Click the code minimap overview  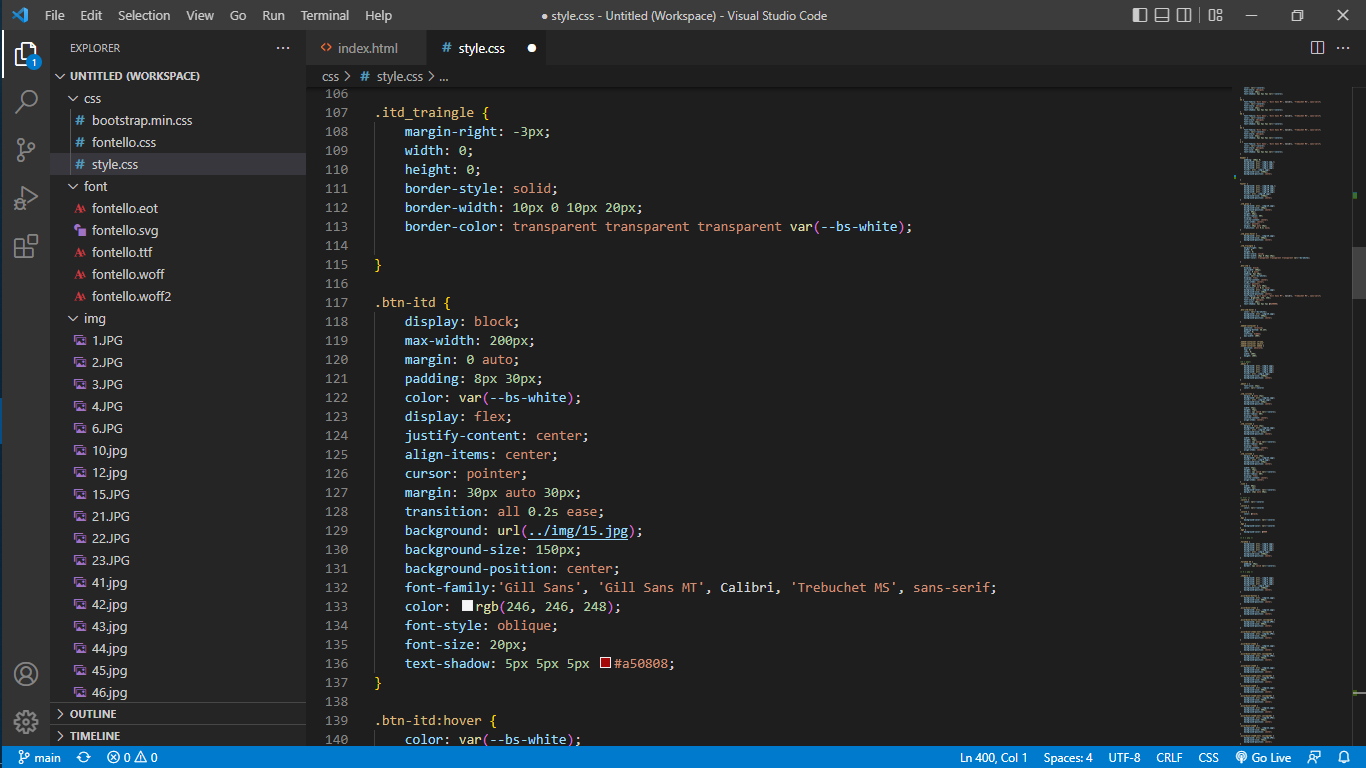pyautogui.click(x=1292, y=415)
